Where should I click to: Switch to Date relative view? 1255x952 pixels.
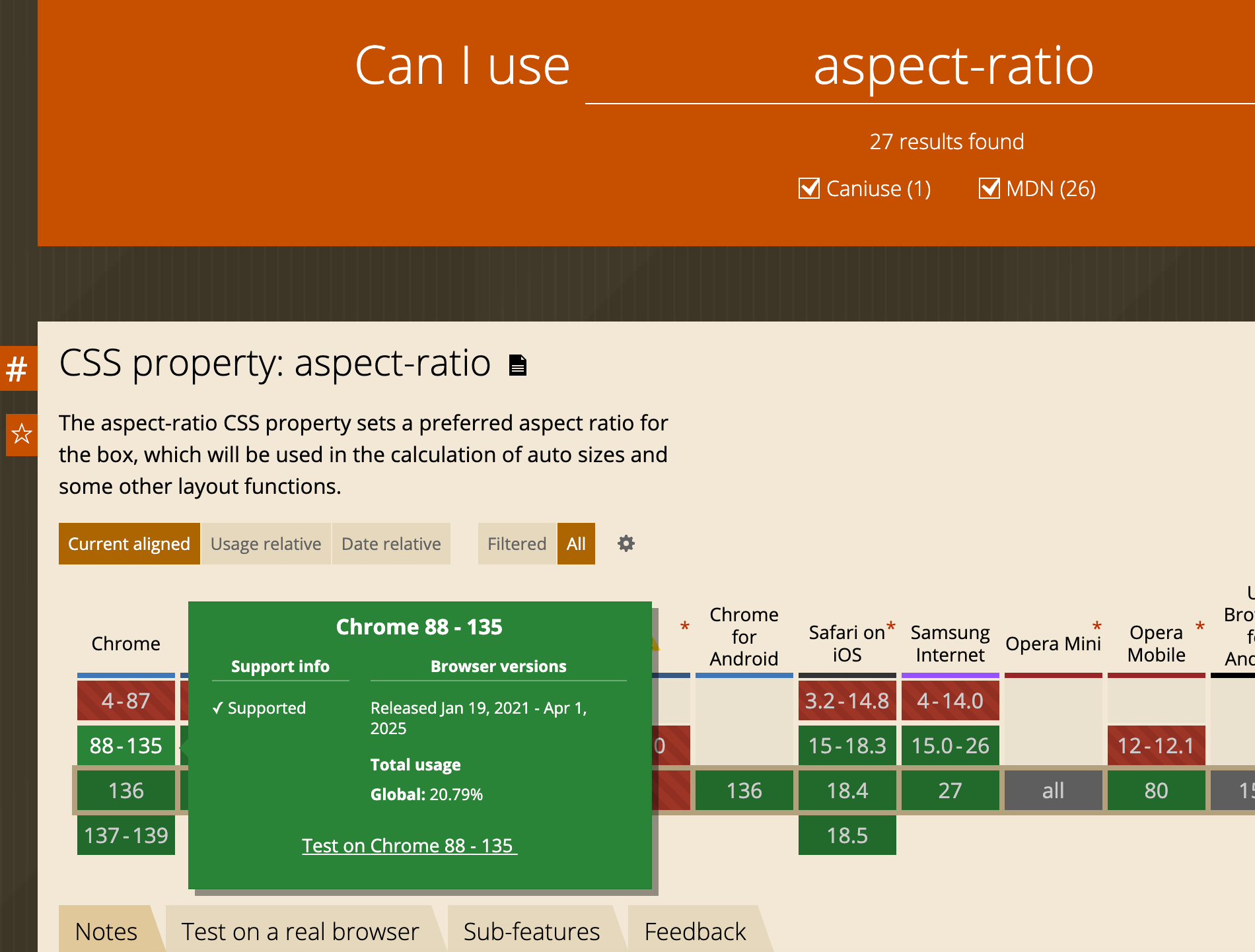[391, 543]
